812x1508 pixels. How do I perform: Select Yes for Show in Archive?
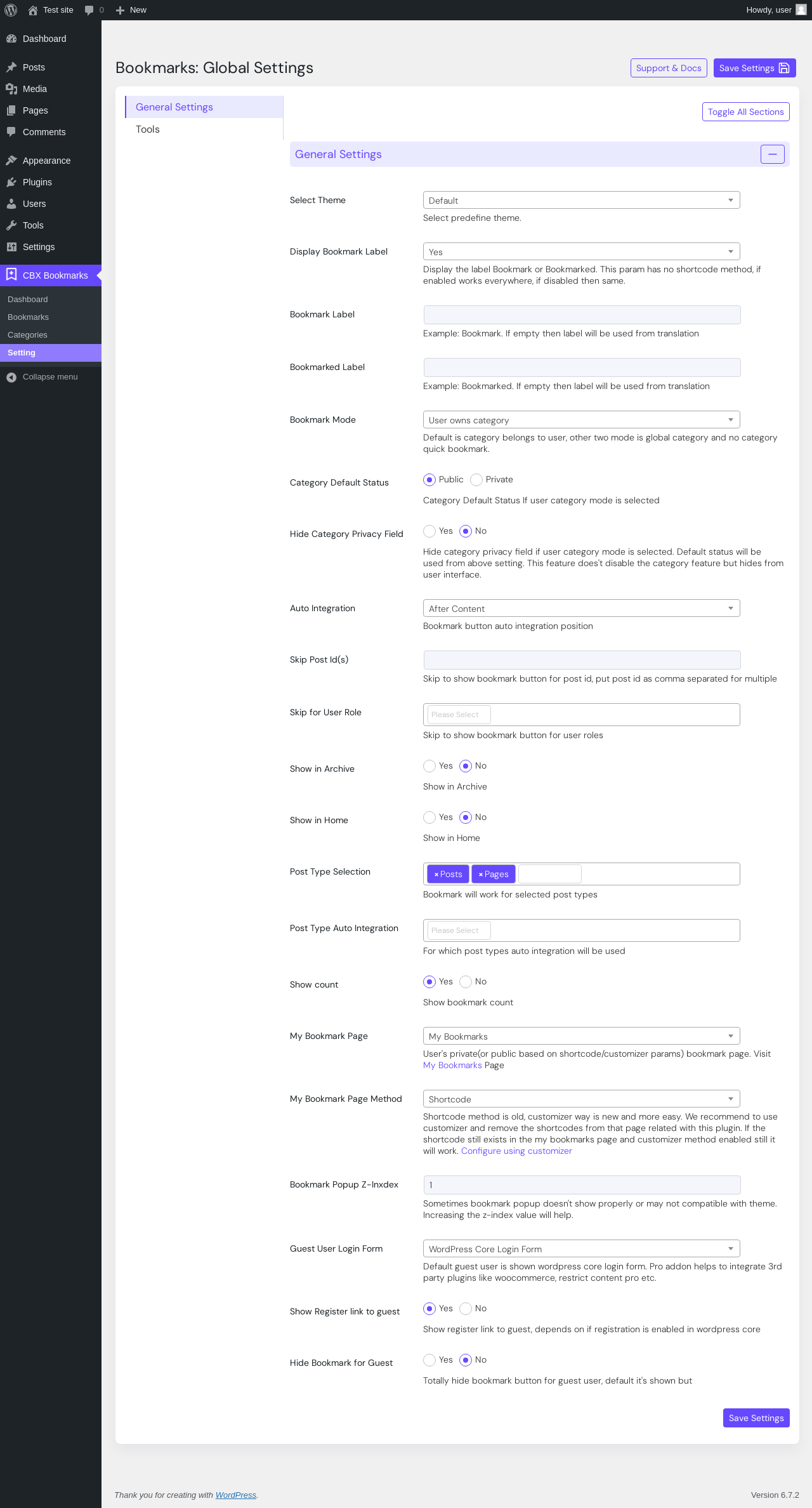[429, 766]
